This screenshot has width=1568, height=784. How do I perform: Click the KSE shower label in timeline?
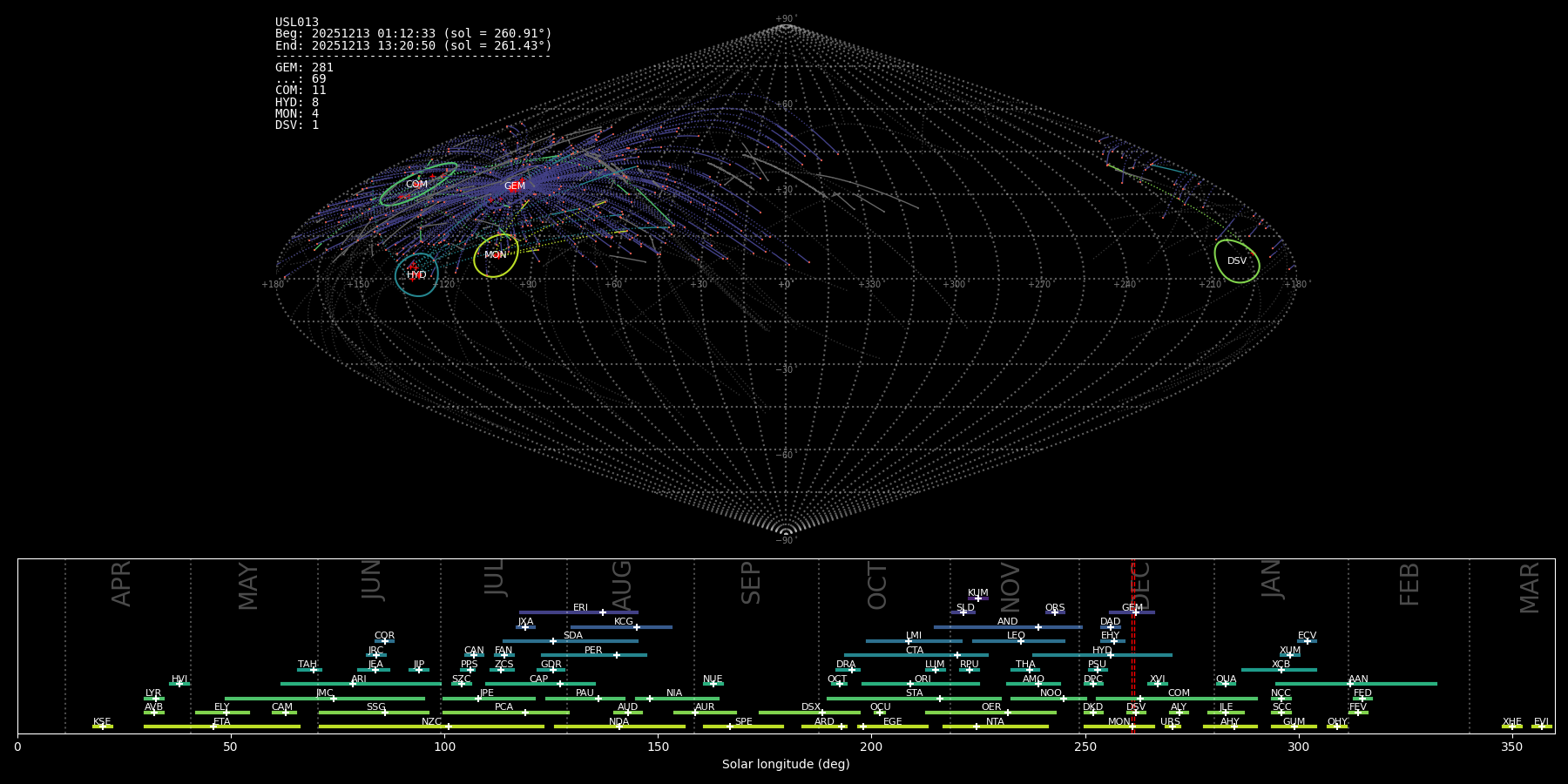[x=102, y=722]
